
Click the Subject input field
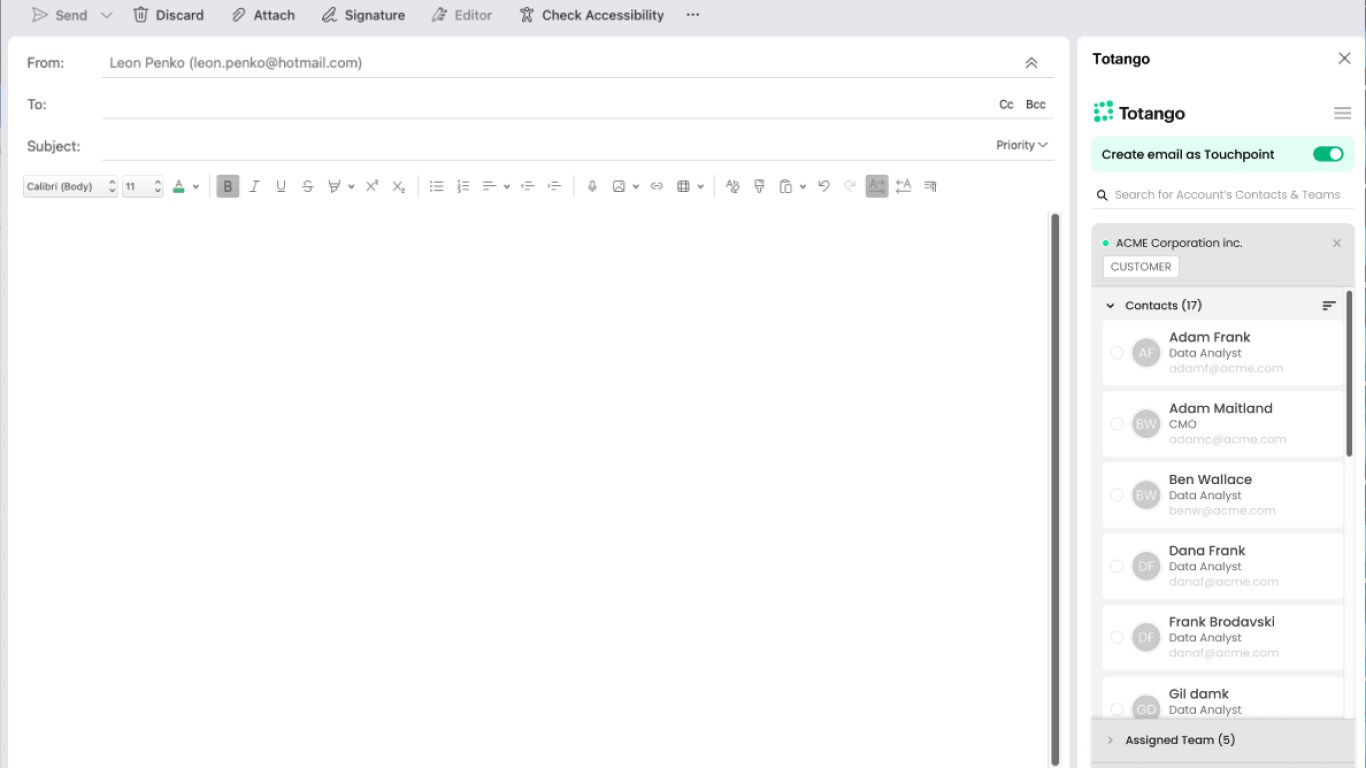(545, 146)
